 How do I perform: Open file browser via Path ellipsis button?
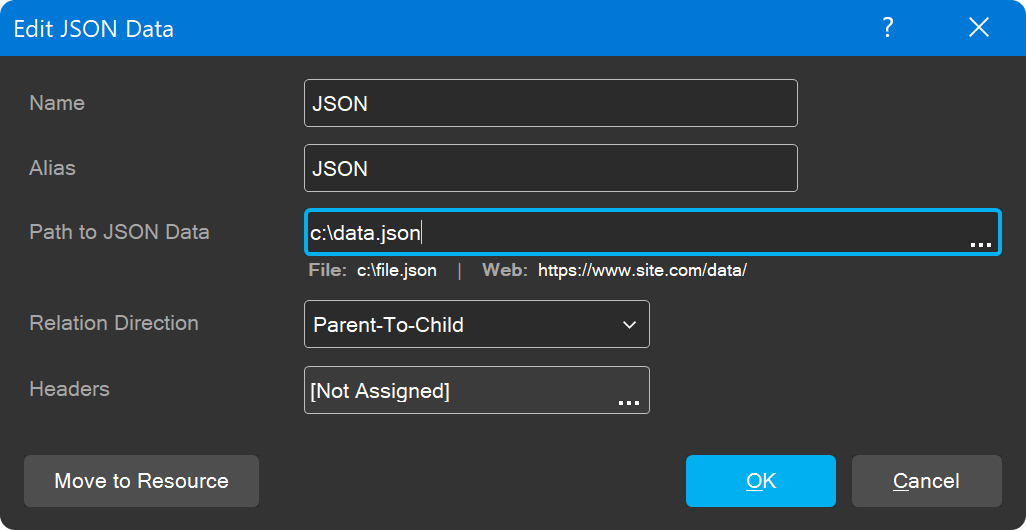tap(980, 243)
